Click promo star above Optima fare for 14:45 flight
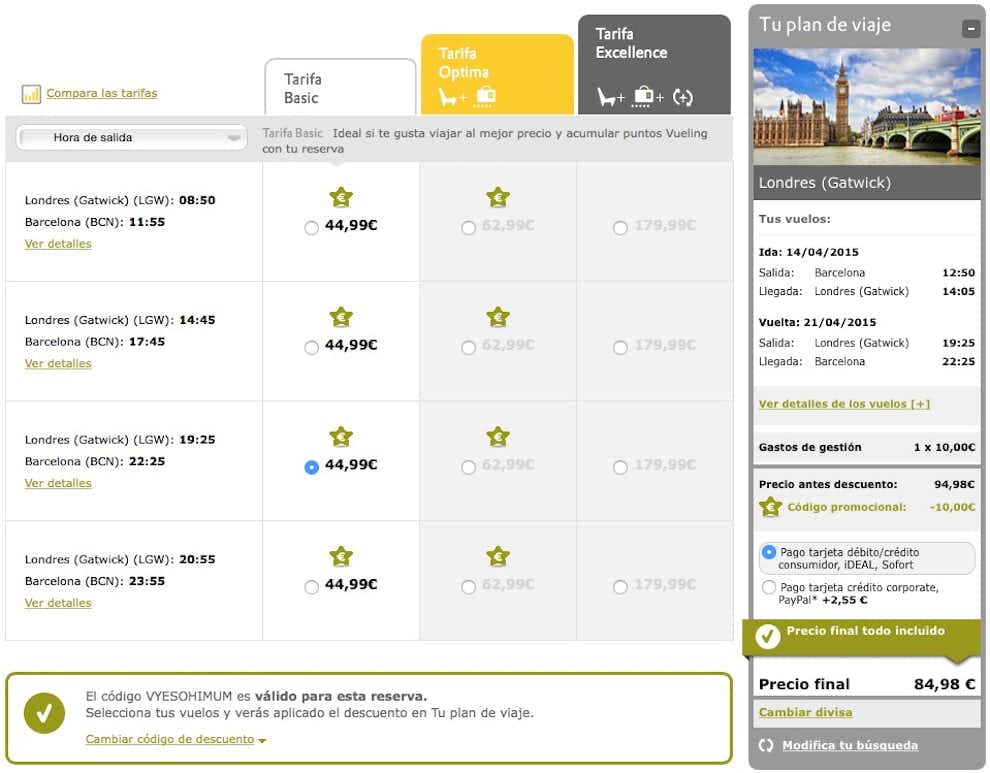The height and width of the screenshot is (773, 990). pos(498,317)
